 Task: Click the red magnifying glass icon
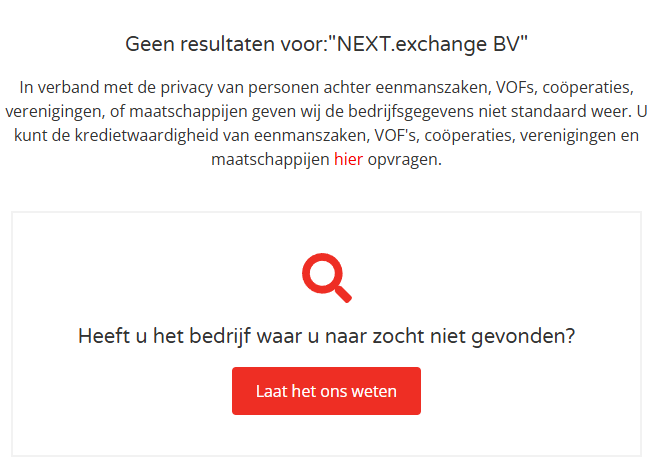(x=326, y=278)
